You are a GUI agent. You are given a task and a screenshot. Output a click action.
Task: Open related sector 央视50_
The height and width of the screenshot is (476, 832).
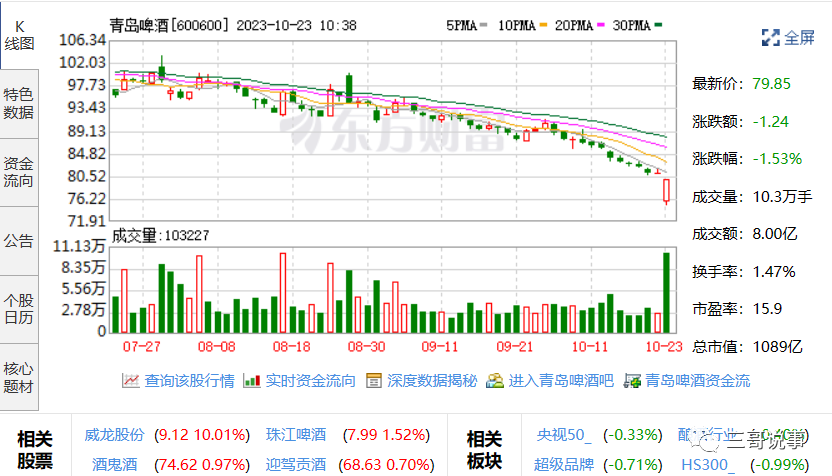564,435
